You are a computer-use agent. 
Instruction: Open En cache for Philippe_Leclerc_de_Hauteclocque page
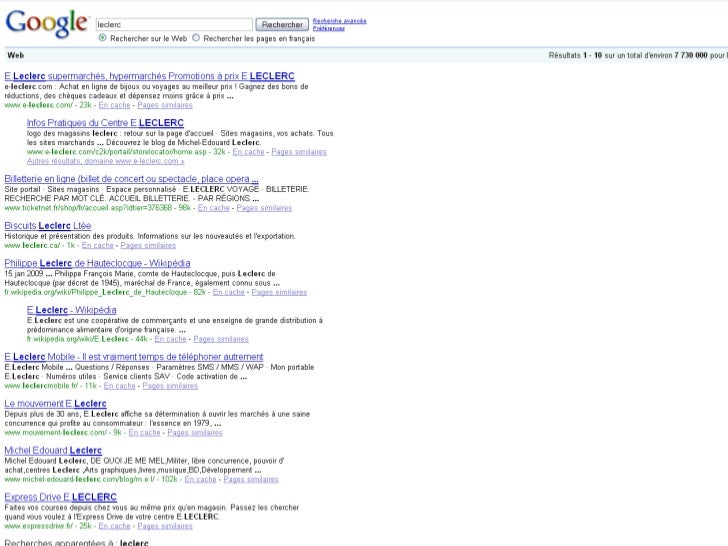tap(228, 292)
